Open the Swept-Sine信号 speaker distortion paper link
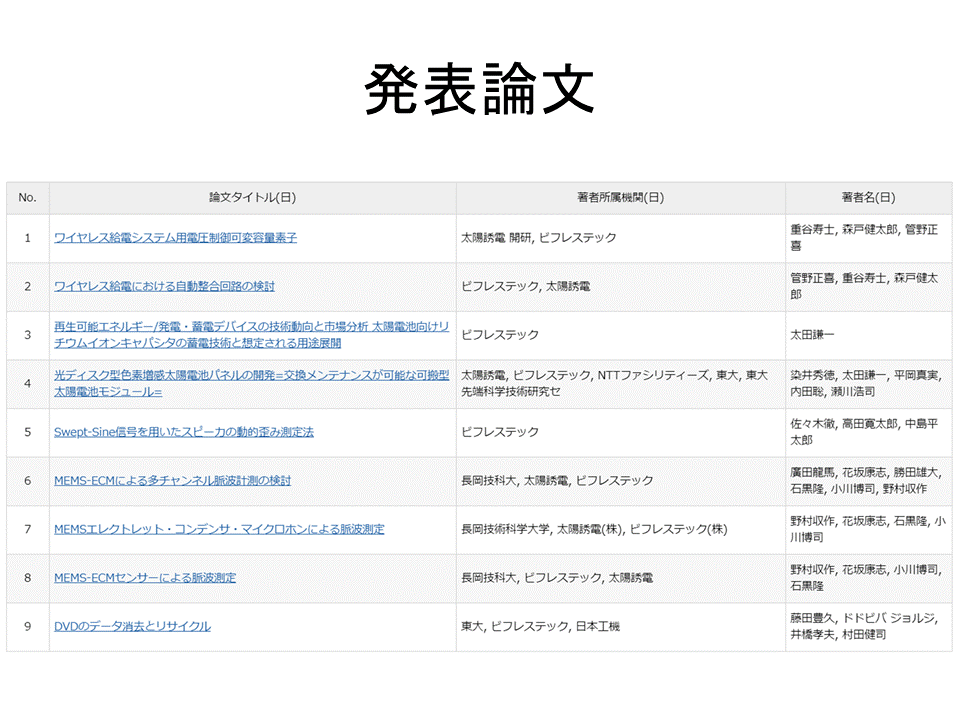 click(184, 432)
